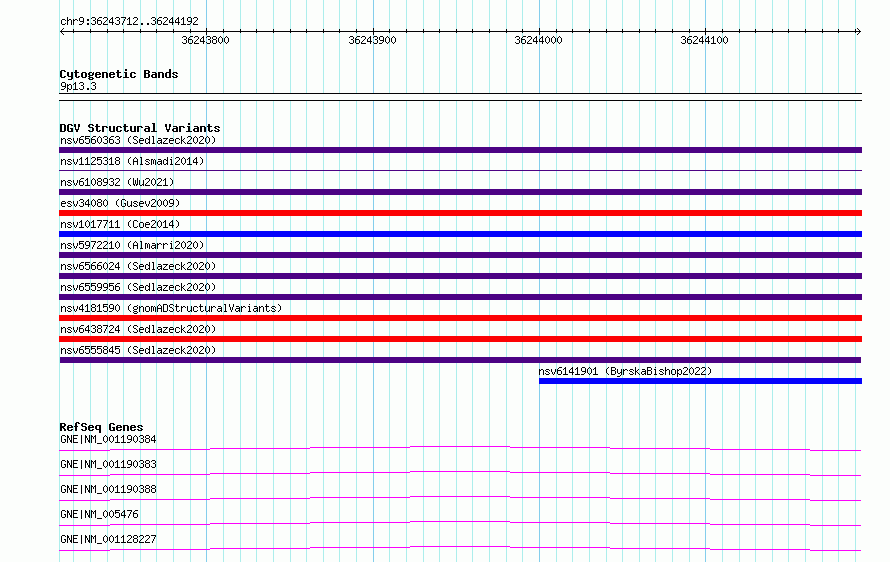890x562 pixels.
Task: Click the nsv6108932 purple variant bar
Action: (x=460, y=192)
